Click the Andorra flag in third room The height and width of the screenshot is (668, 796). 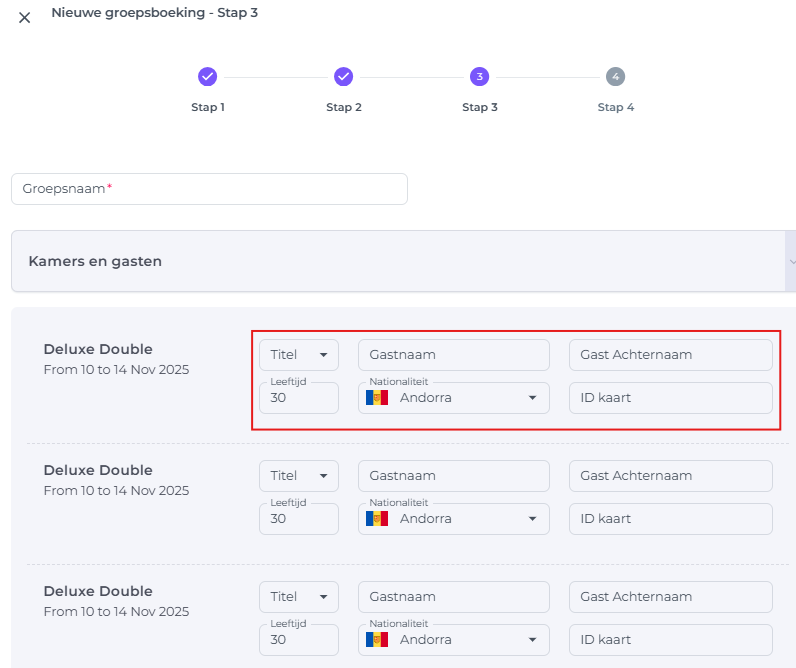[x=377, y=640]
